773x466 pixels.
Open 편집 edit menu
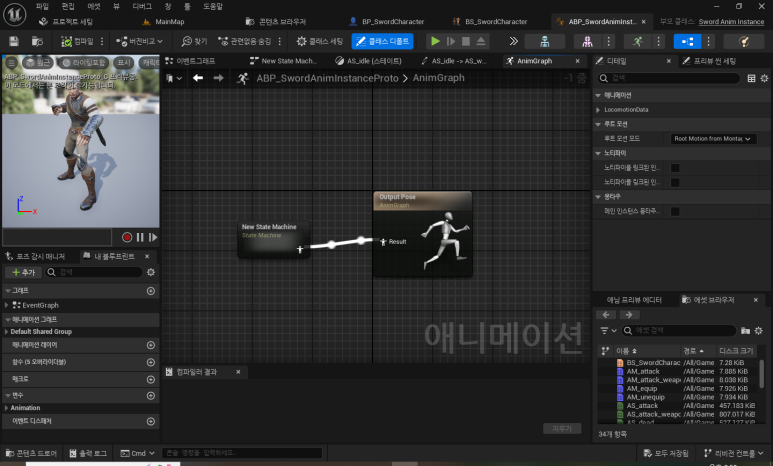pos(68,6)
